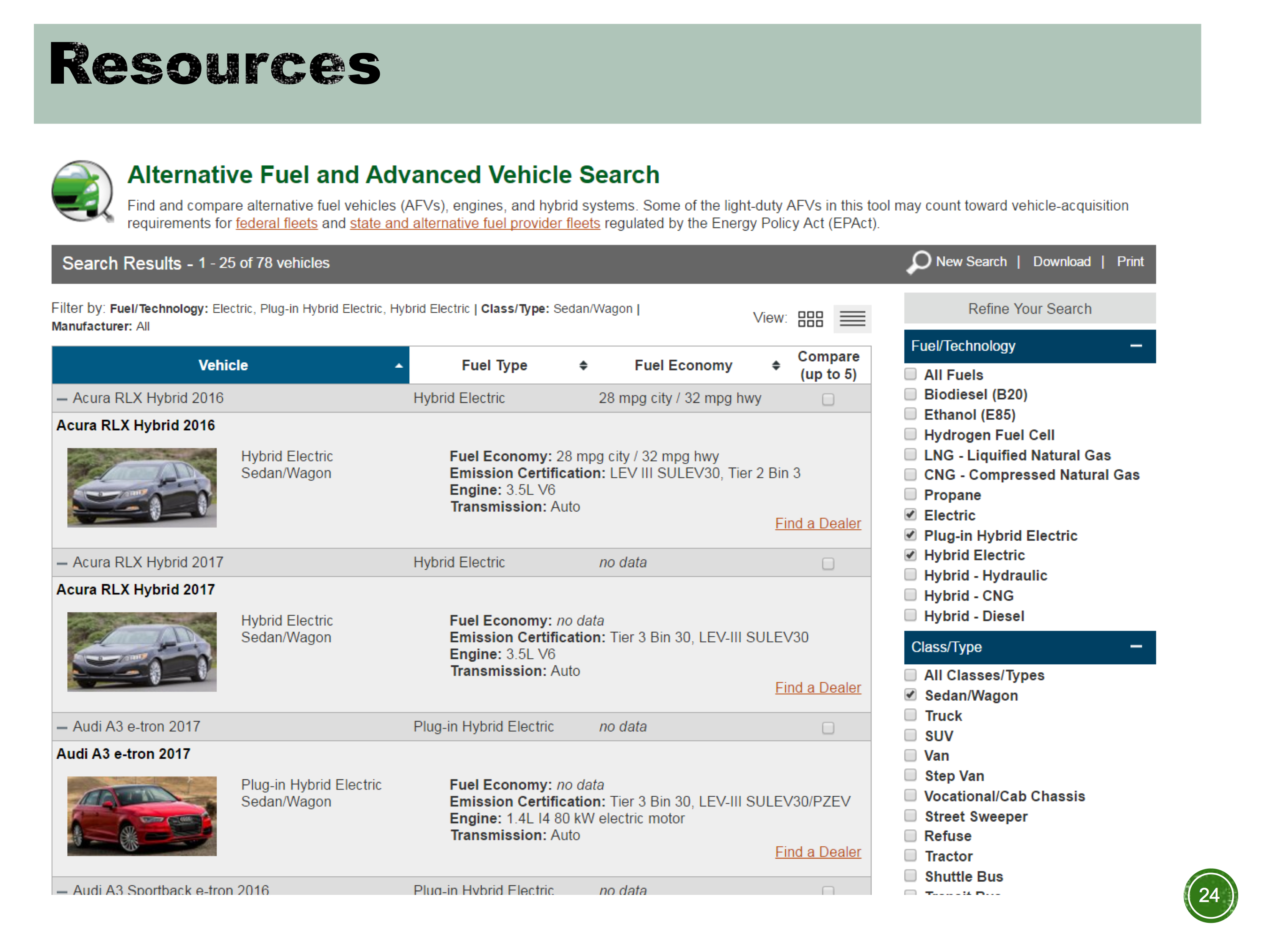1270x952 pixels.
Task: Enable the Hydrogen Fuel Cell checkbox
Action: (x=910, y=435)
